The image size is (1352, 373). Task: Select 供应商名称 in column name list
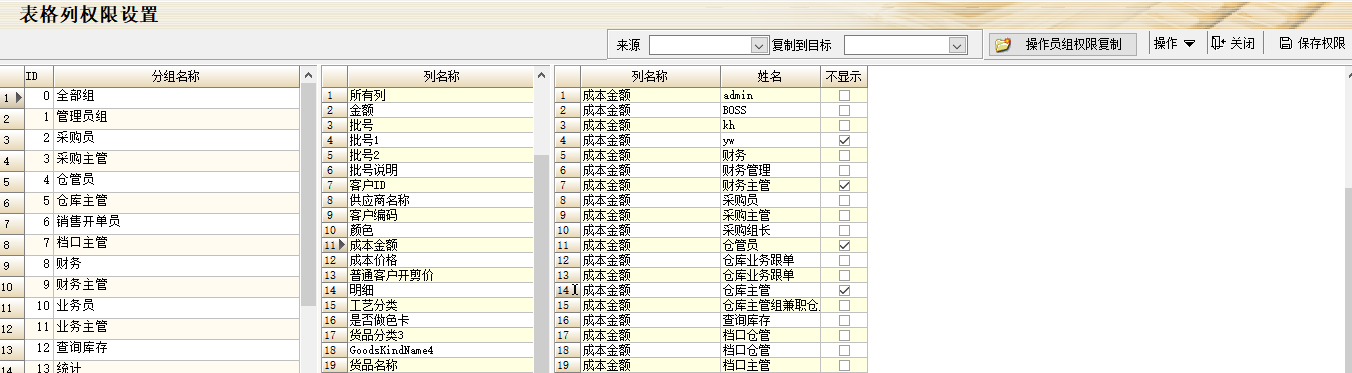441,200
